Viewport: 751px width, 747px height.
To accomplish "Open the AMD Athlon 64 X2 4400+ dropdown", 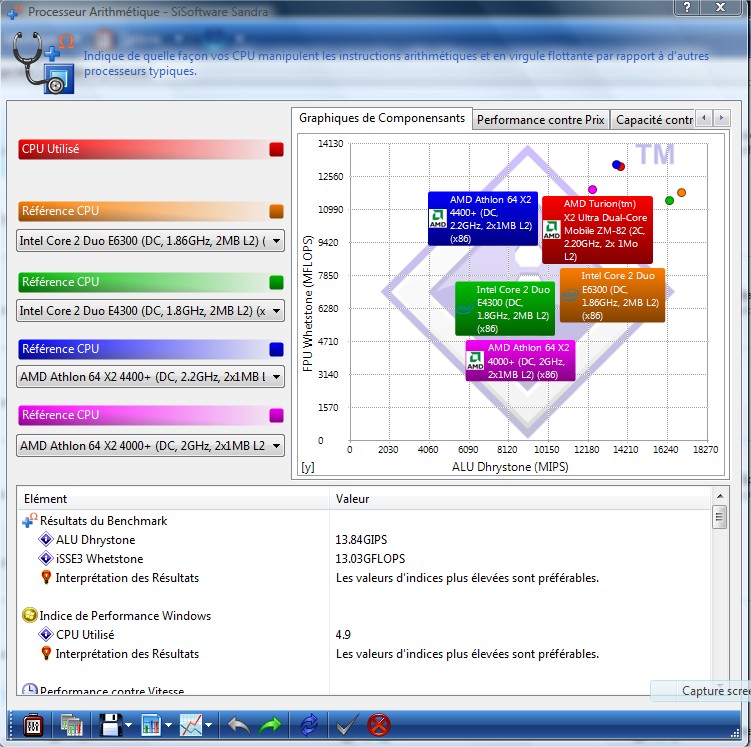I will pyautogui.click(x=150, y=377).
